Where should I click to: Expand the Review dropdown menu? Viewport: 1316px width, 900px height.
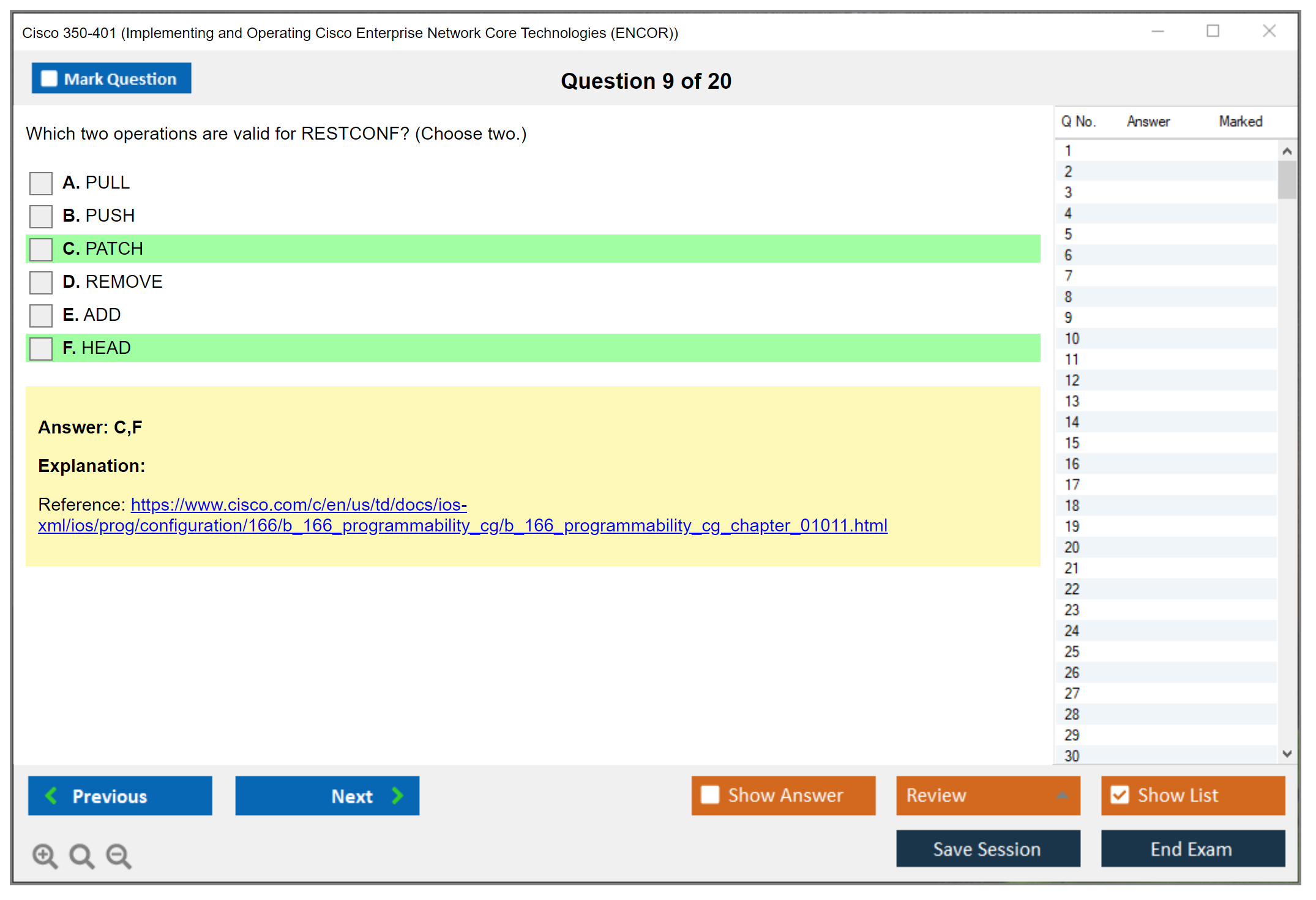tap(1062, 795)
